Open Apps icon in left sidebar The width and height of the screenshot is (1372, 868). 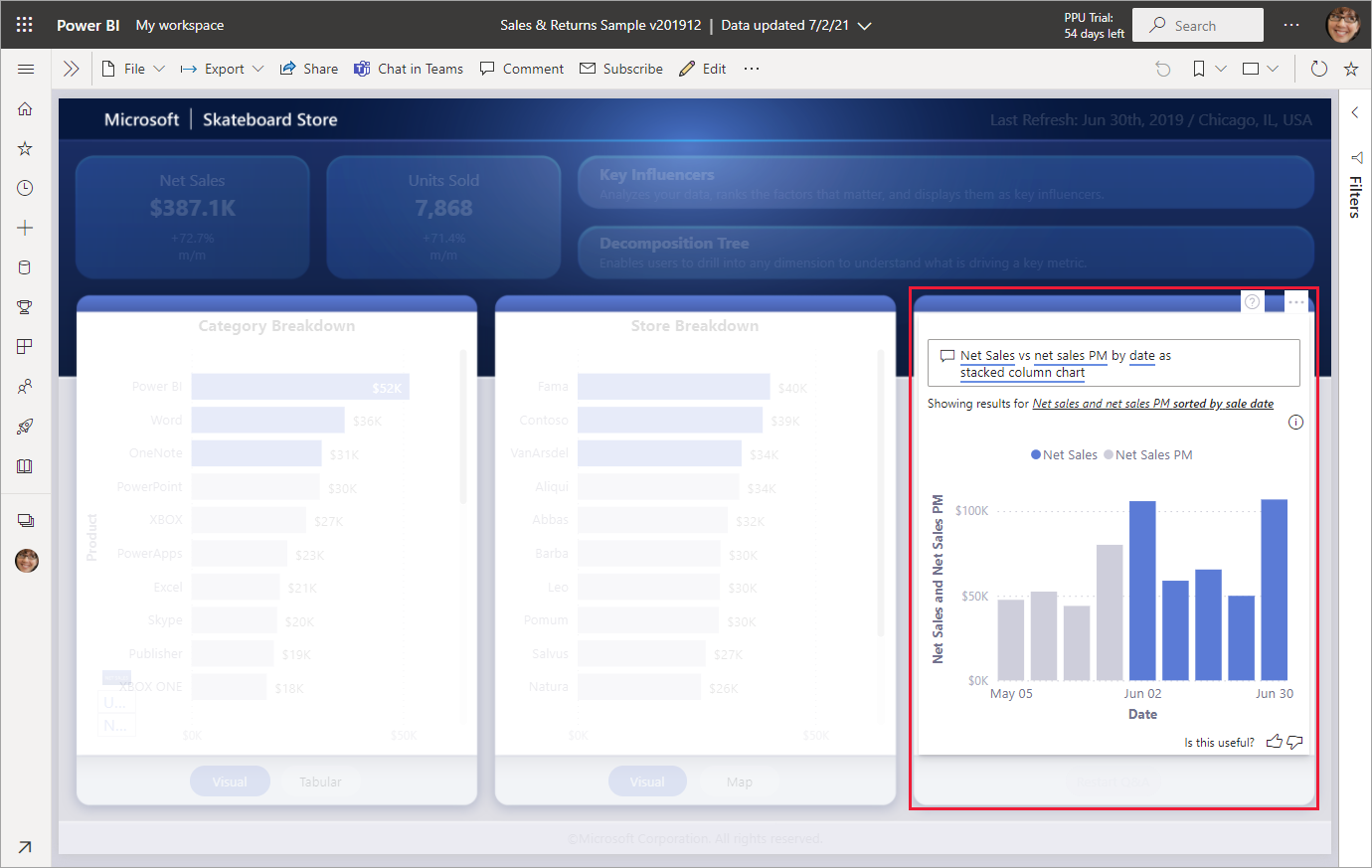click(25, 347)
